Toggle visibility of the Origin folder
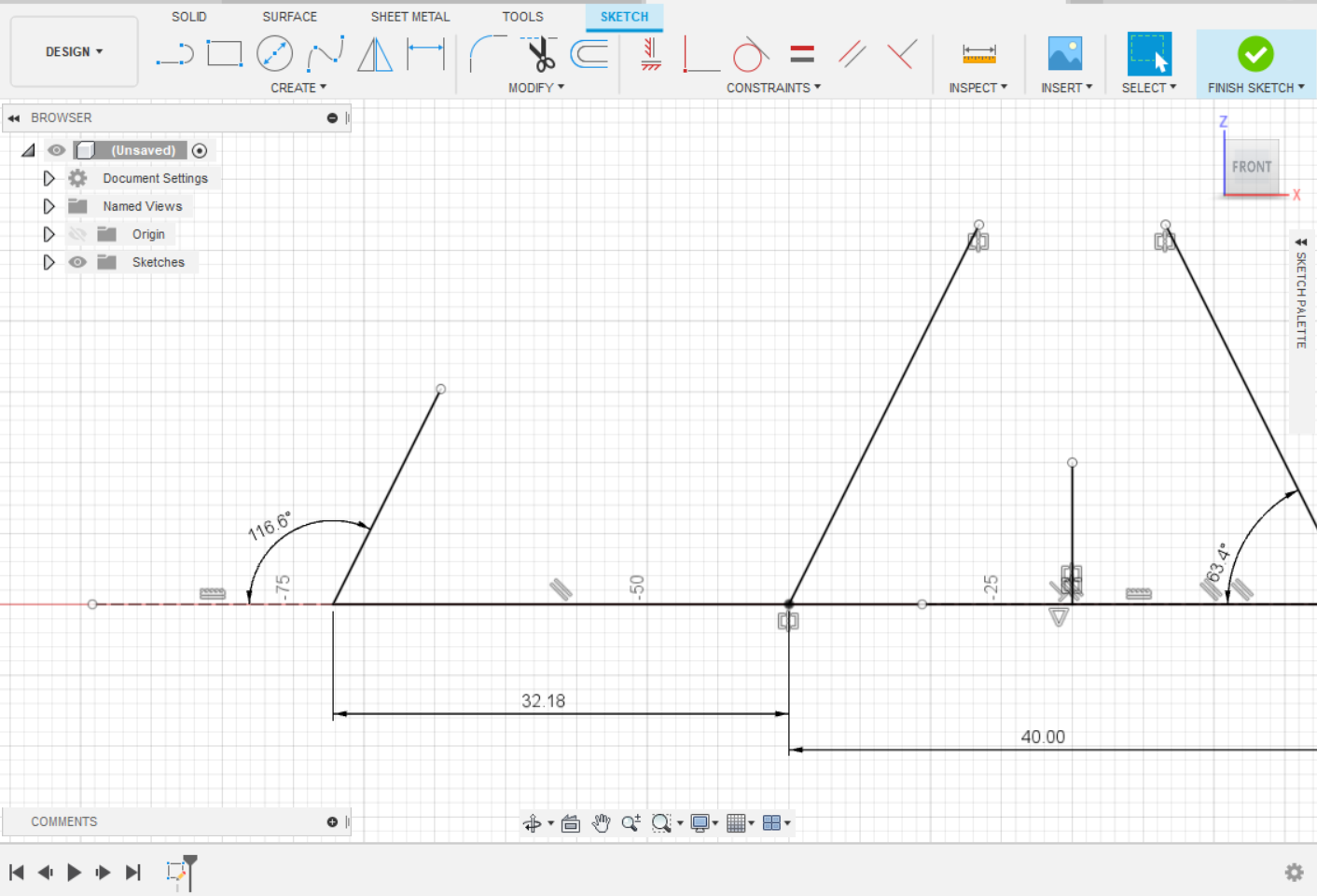The image size is (1317, 896). point(77,234)
